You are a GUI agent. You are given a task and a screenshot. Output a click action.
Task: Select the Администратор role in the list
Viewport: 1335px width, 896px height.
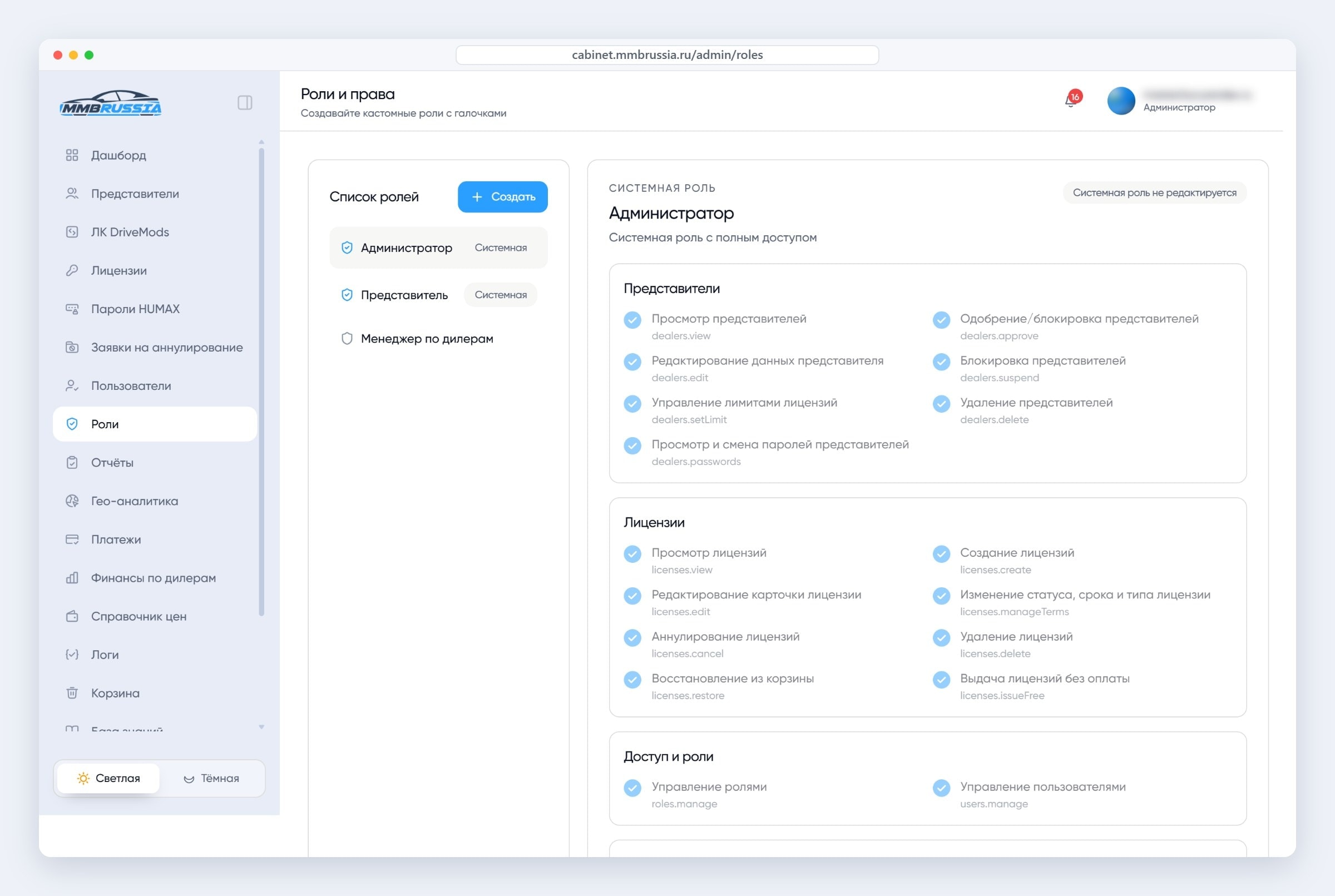click(x=438, y=247)
